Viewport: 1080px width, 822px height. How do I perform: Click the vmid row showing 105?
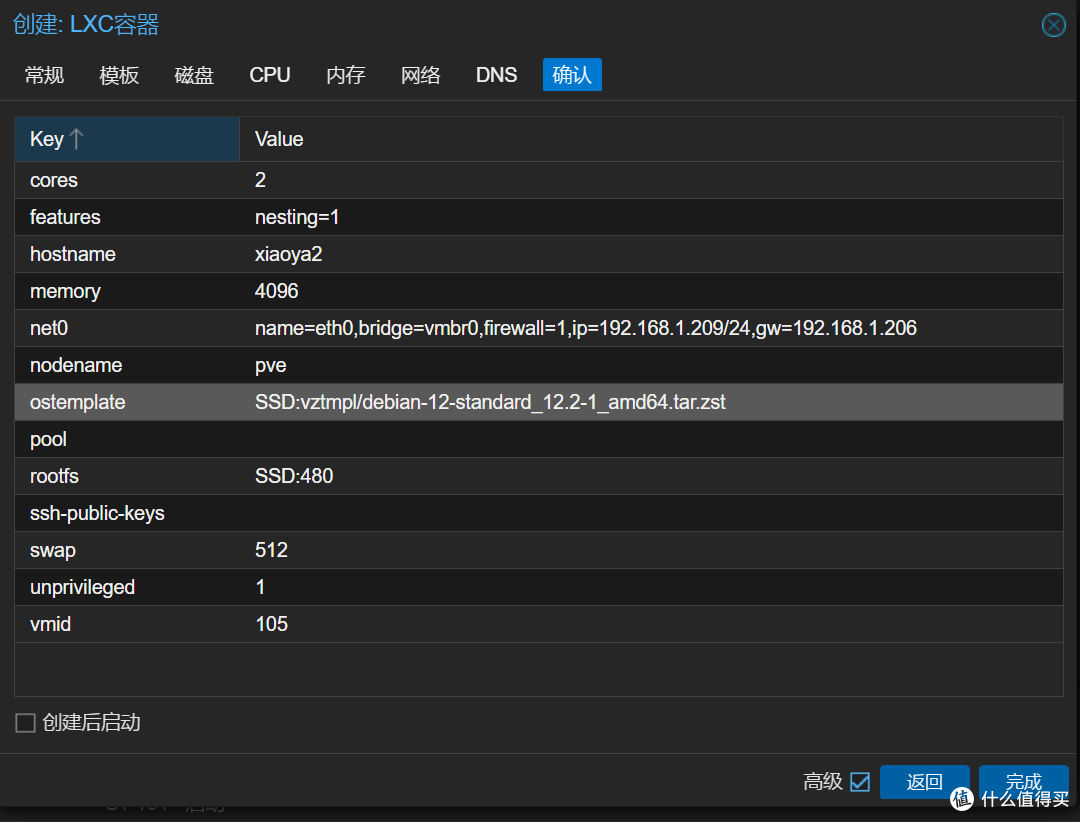[538, 624]
